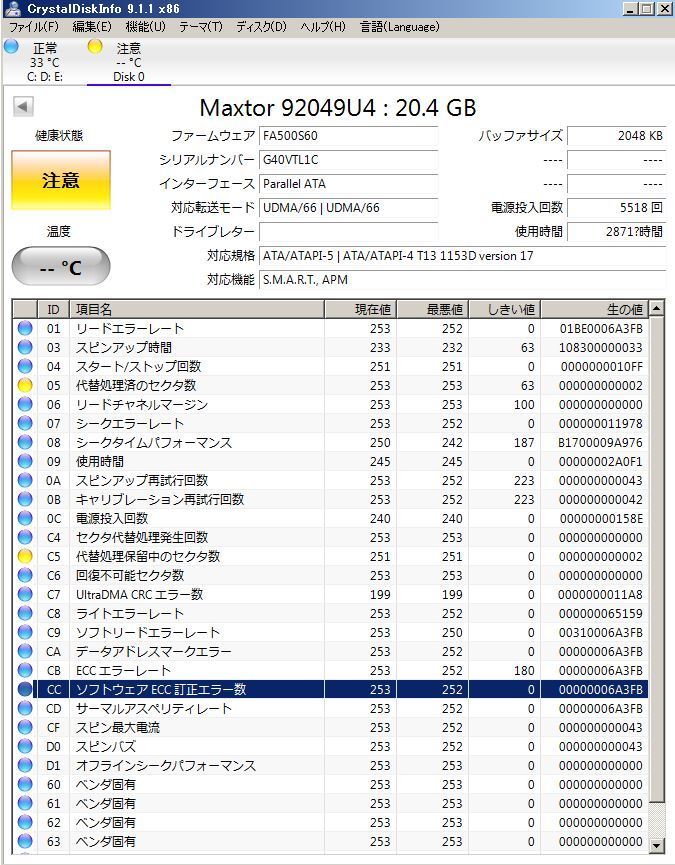Click the 生の値 column header
The height and width of the screenshot is (865, 675).
pyautogui.click(x=594, y=309)
